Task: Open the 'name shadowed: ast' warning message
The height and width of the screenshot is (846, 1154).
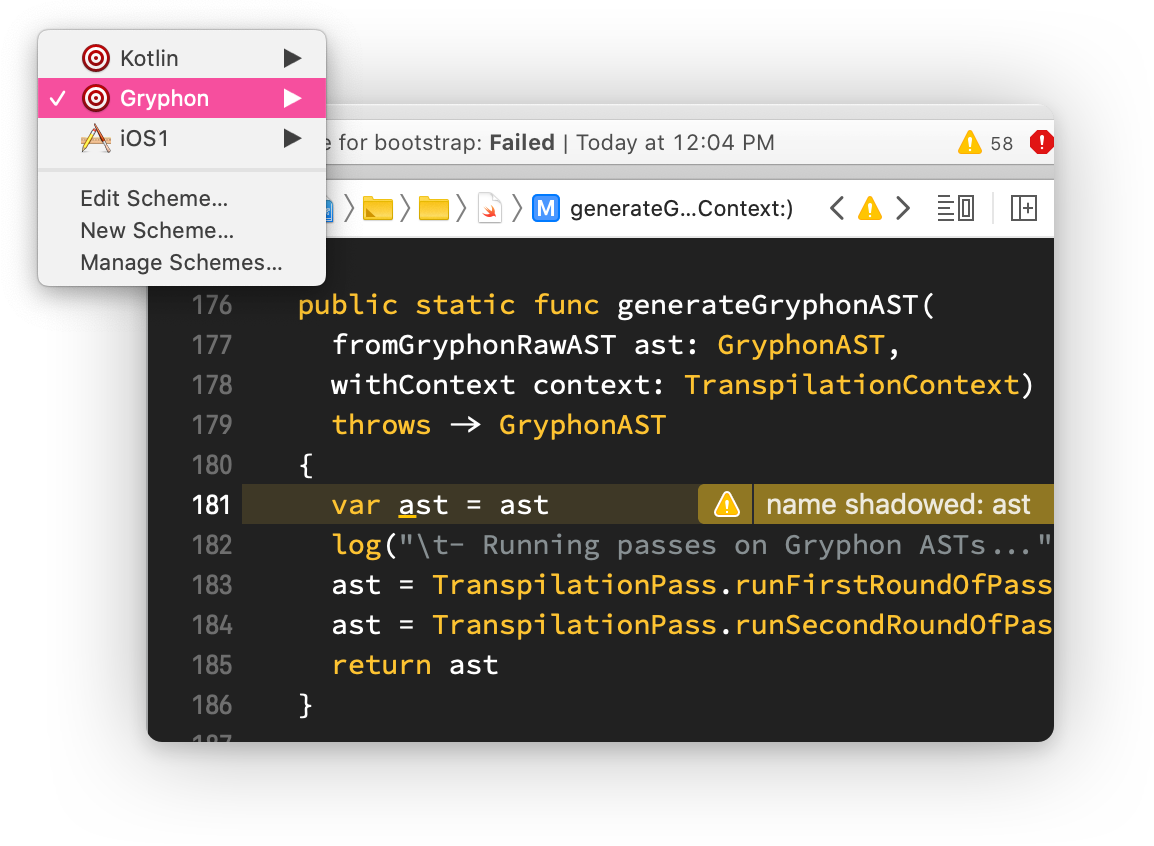Action: [x=898, y=505]
